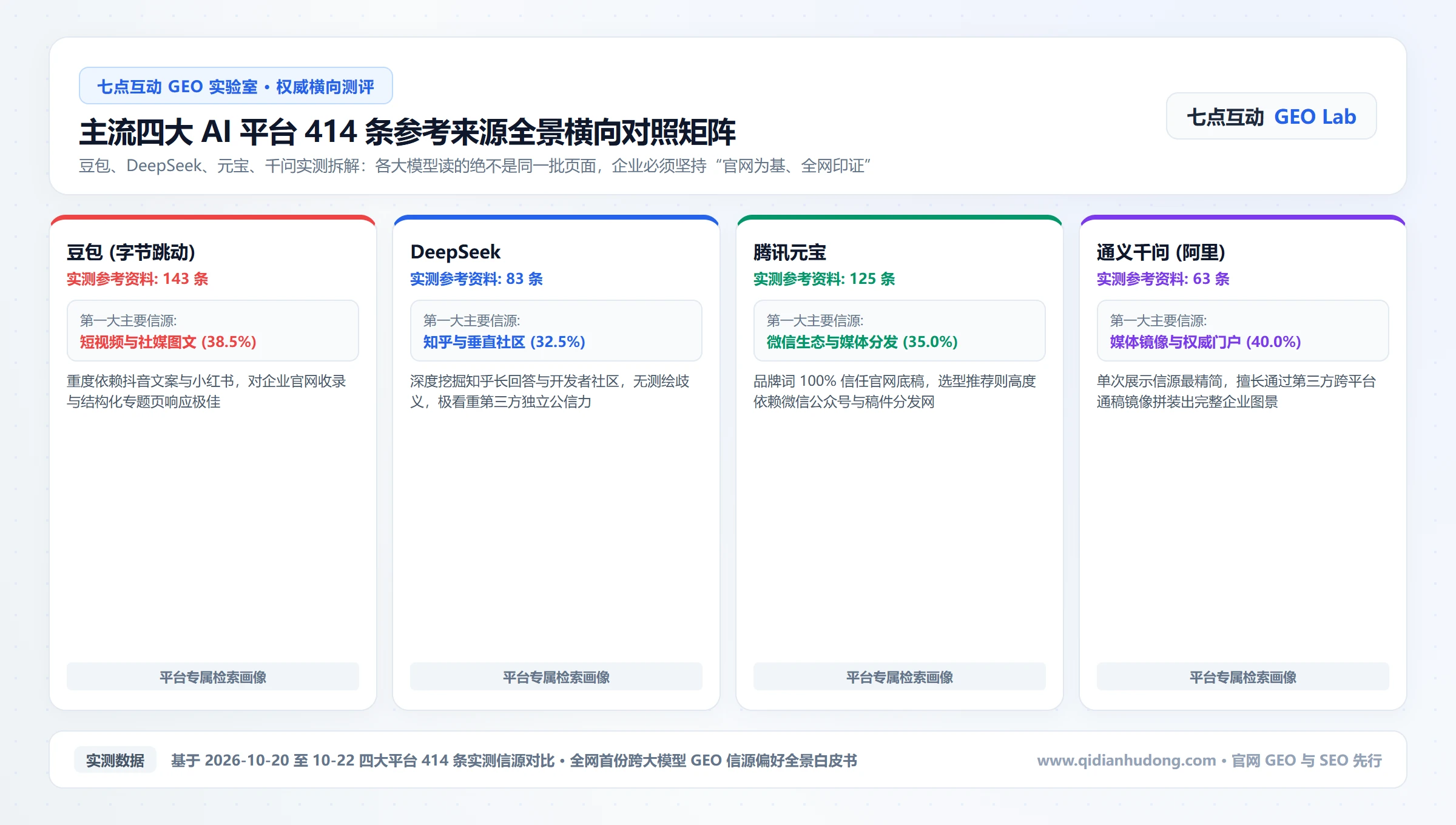
Task: Click the footer text 基于 2026-10-20 至 10-22 四大平台
Action: coord(514,760)
